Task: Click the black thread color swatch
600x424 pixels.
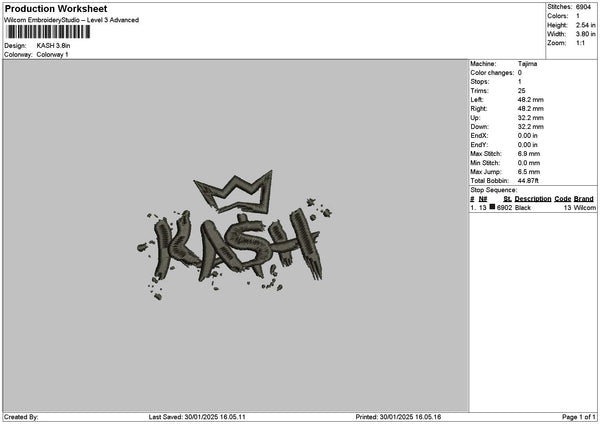Action: point(492,207)
